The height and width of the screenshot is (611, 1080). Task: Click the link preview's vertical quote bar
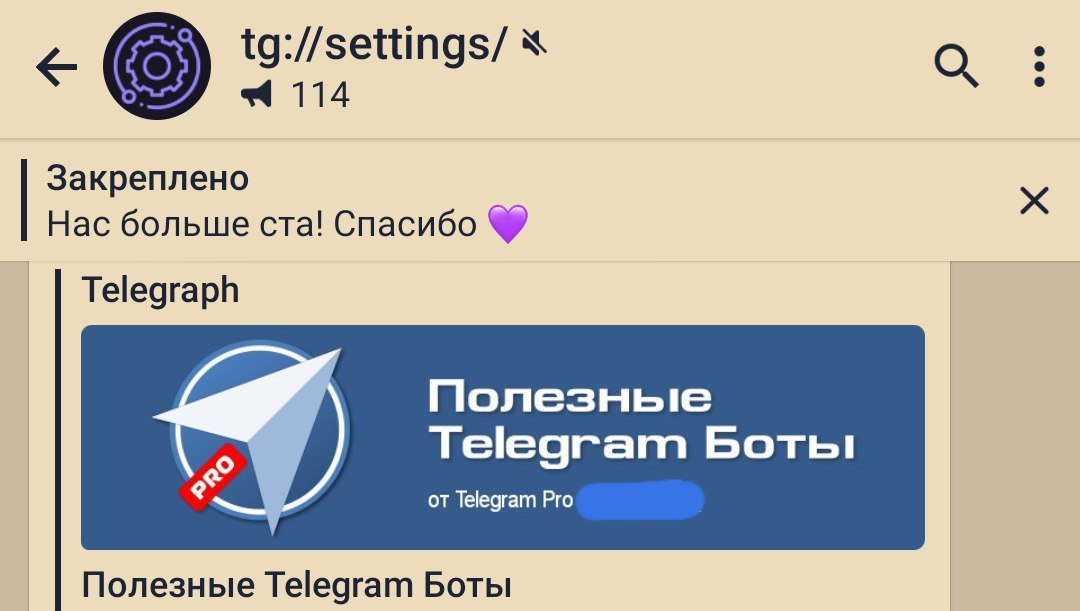58,439
